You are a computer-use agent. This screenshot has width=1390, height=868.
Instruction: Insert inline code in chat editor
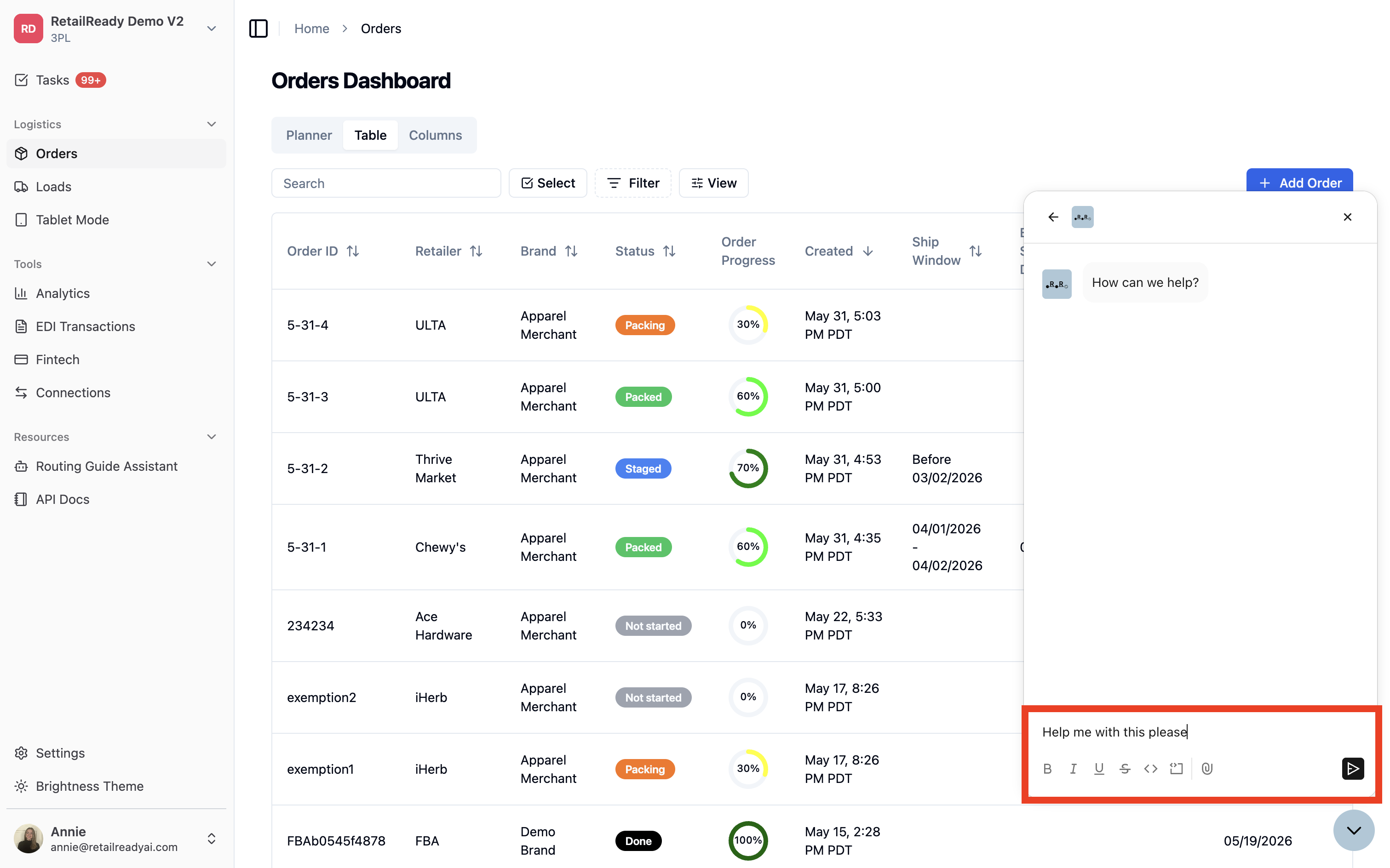pos(1150,768)
